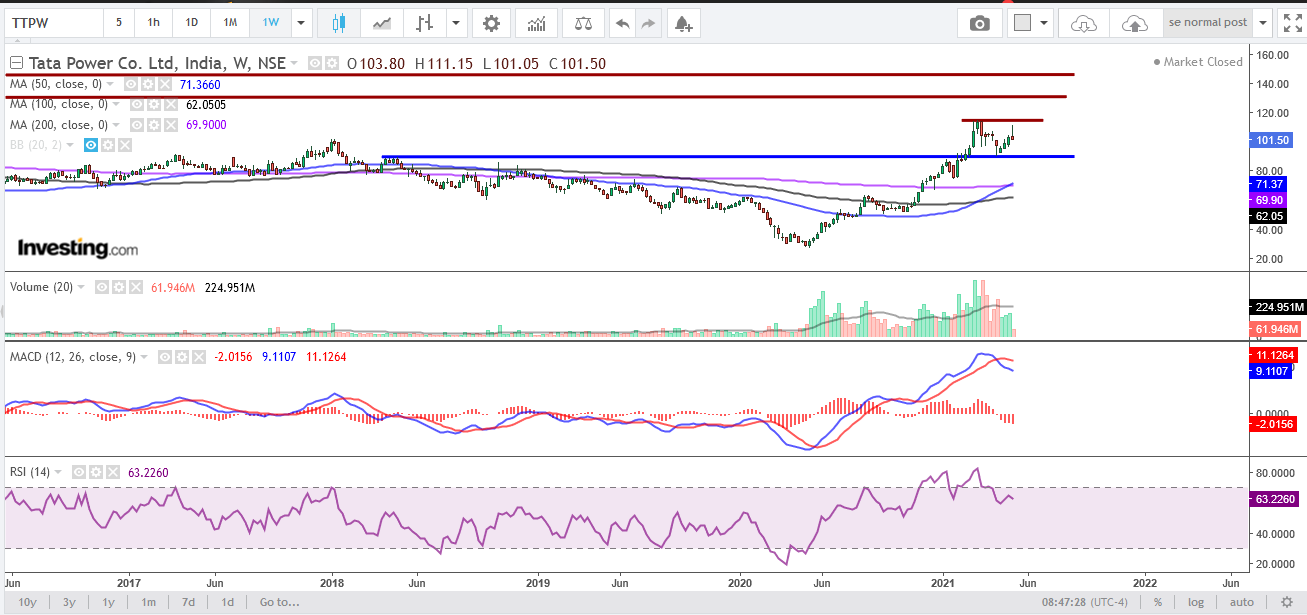This screenshot has height=615, width=1307.
Task: Hide the MA 200 line with eye icon
Action: (x=138, y=124)
